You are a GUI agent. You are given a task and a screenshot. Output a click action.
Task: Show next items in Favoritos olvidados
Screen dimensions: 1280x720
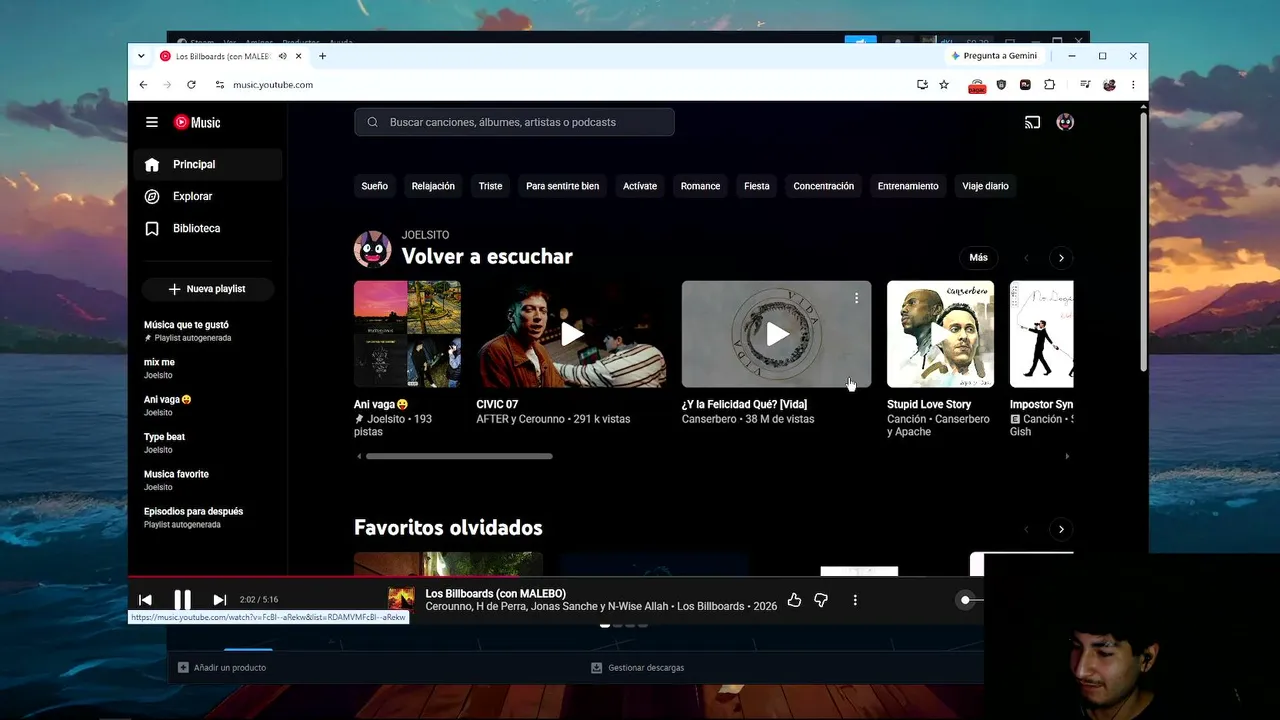point(1061,529)
